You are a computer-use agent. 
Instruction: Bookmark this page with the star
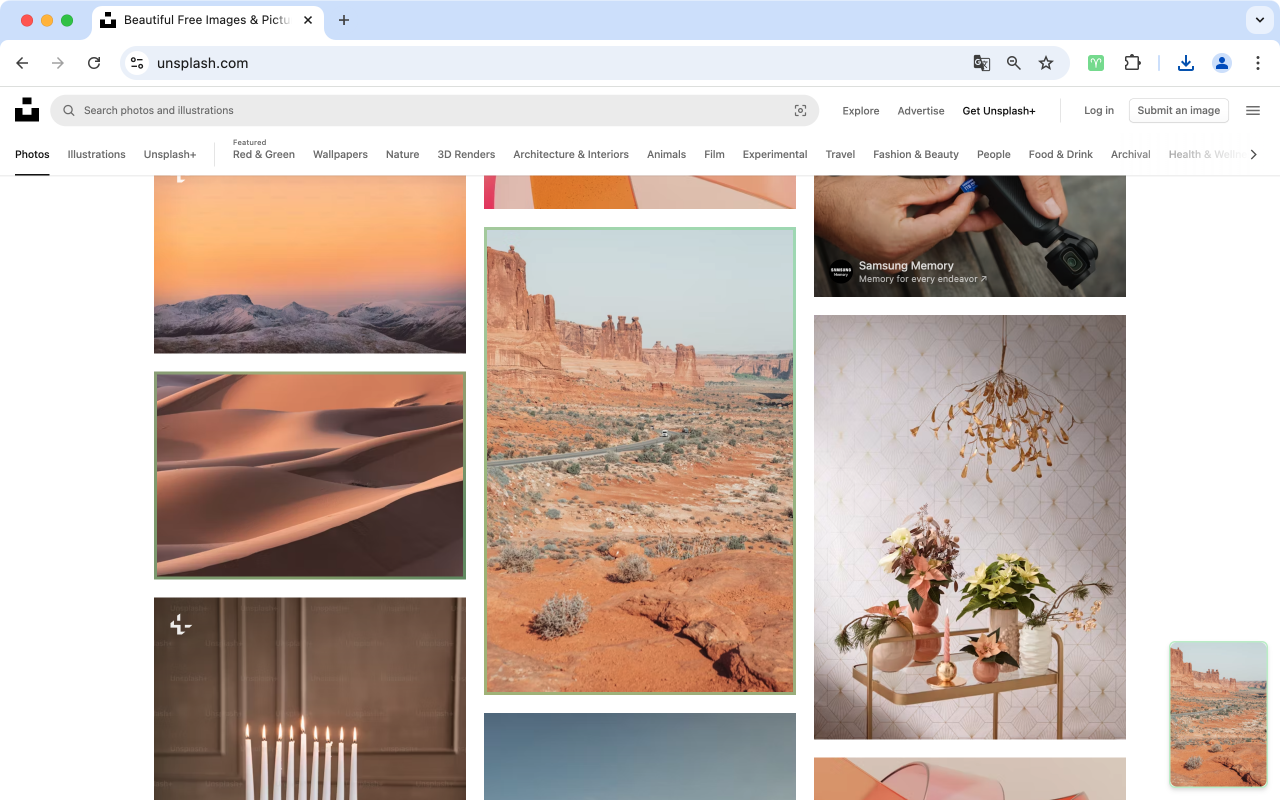click(1046, 63)
